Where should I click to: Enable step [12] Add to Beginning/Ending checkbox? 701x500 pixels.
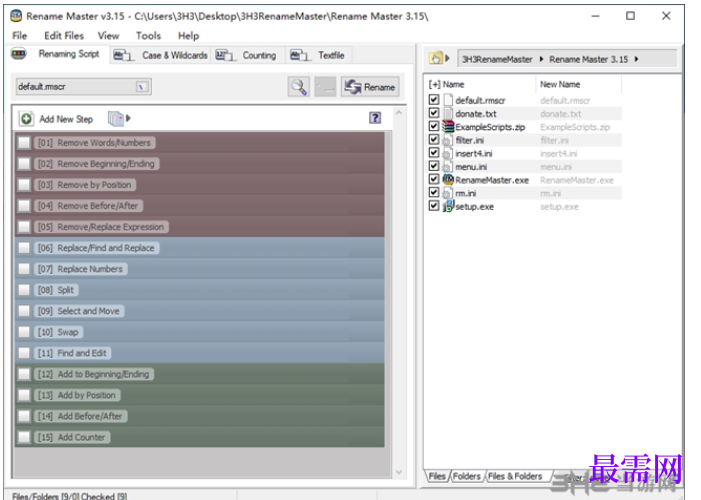click(x=24, y=374)
